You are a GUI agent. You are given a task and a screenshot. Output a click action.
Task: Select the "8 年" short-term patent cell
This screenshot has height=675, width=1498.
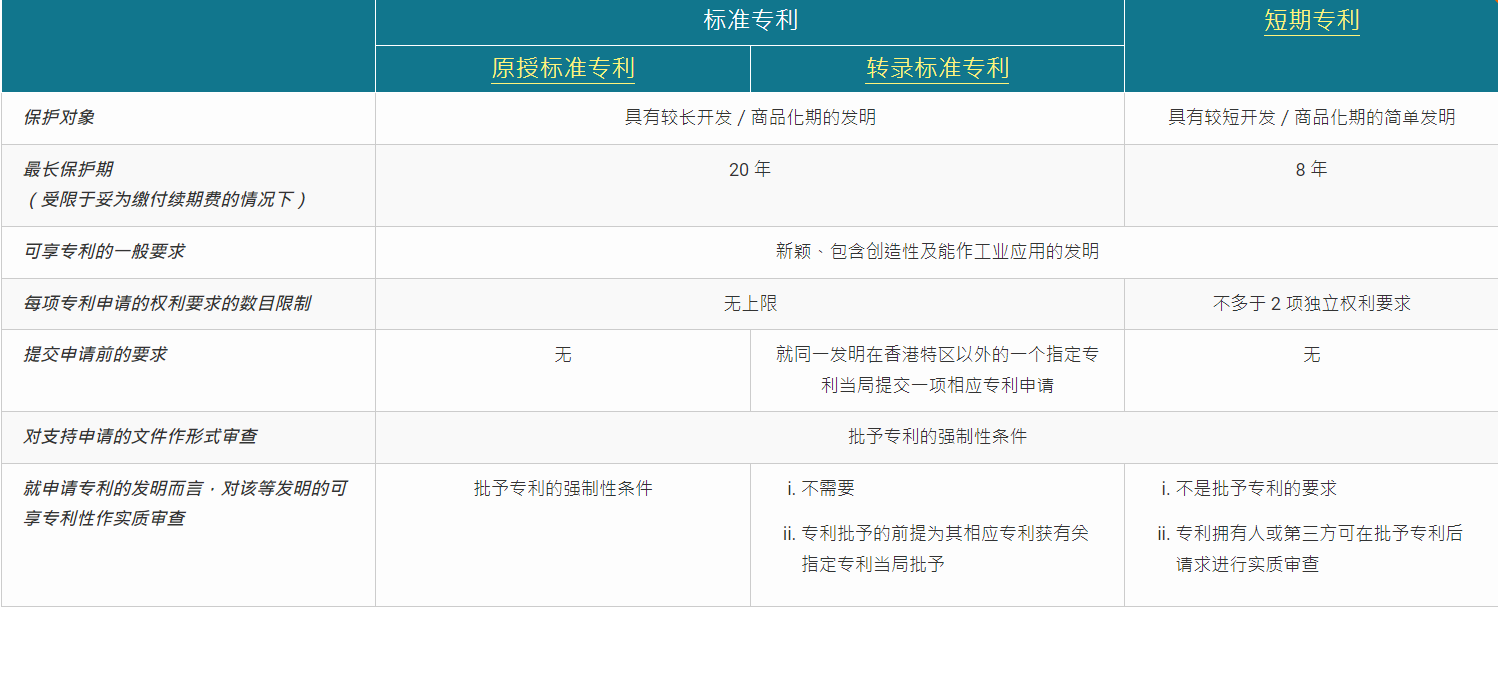(x=1311, y=169)
